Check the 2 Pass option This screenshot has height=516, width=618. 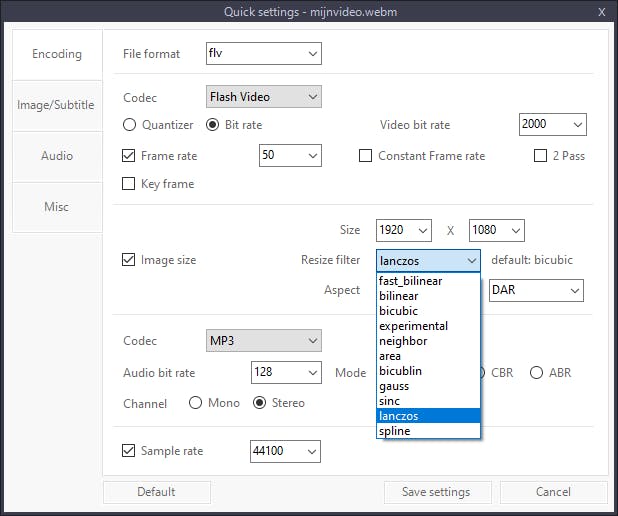click(541, 156)
